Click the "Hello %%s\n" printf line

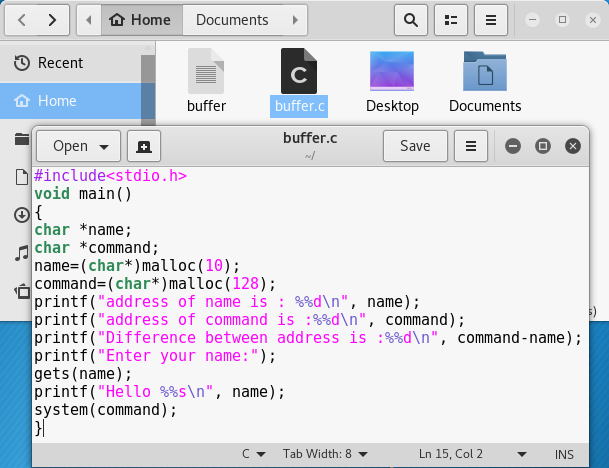click(159, 392)
